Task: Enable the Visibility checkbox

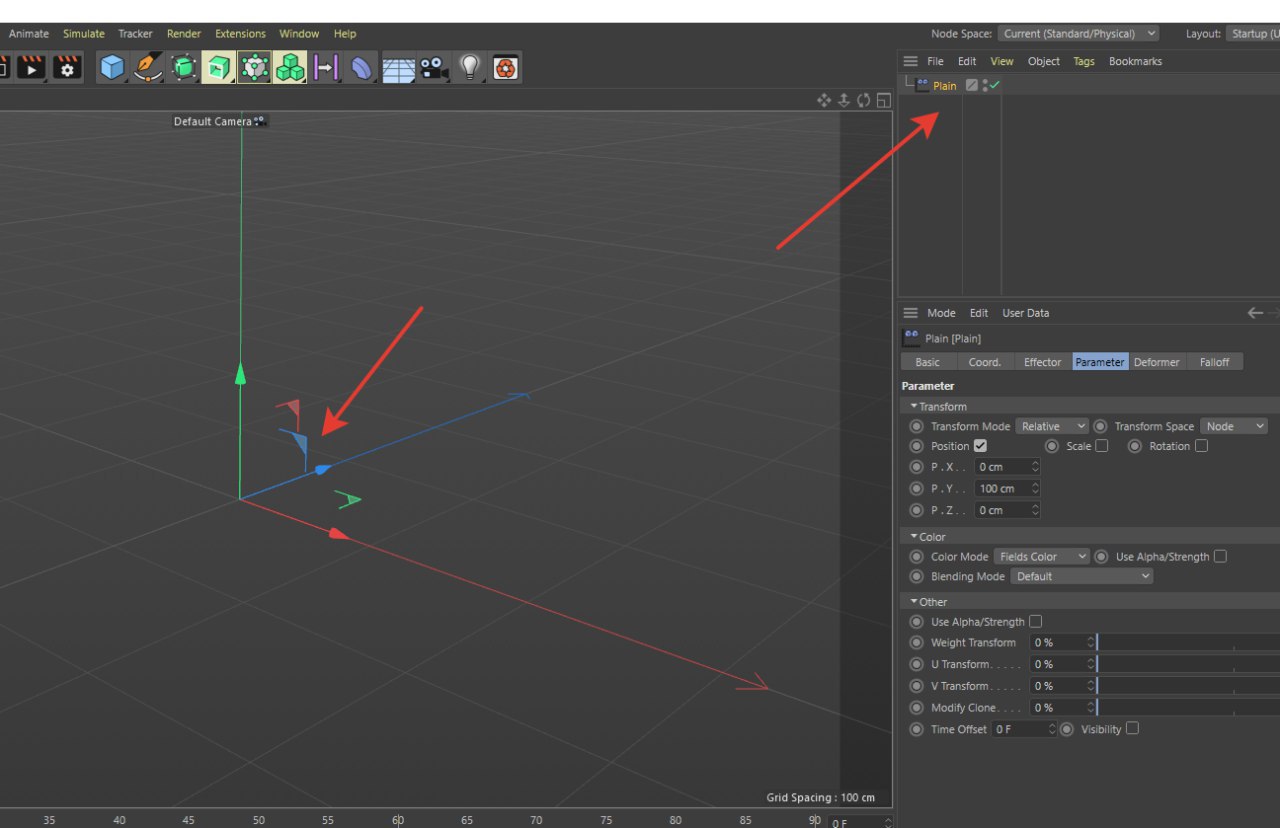Action: coord(1132,728)
